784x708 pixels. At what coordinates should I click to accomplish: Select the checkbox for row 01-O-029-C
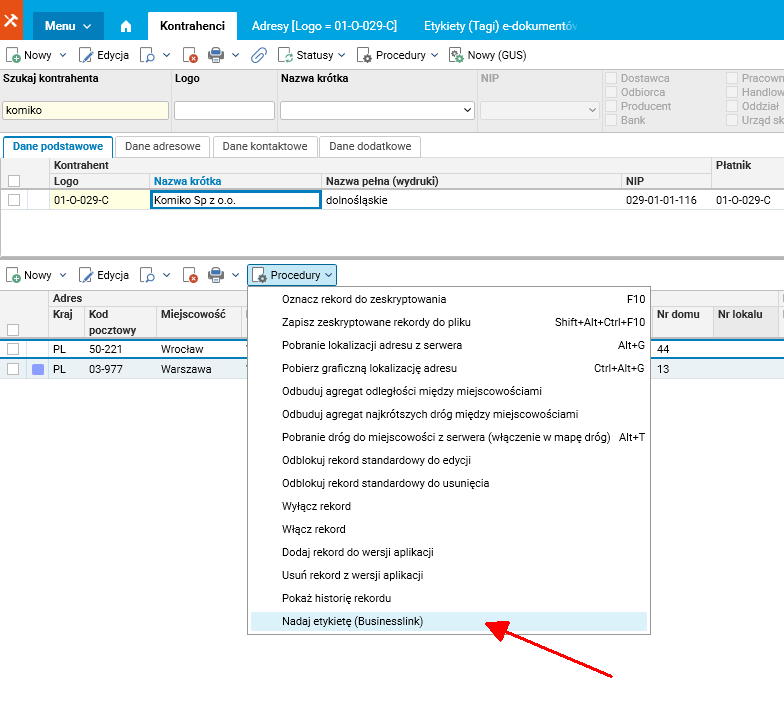pos(14,200)
